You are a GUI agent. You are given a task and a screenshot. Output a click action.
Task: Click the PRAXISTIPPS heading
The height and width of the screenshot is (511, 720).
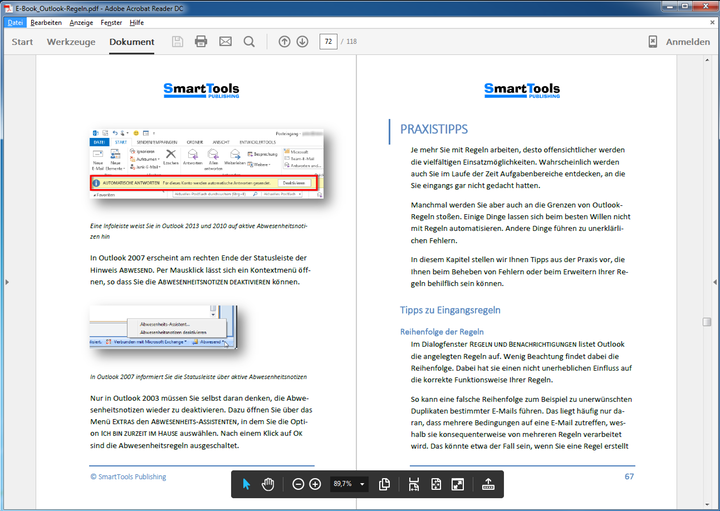tap(434, 129)
